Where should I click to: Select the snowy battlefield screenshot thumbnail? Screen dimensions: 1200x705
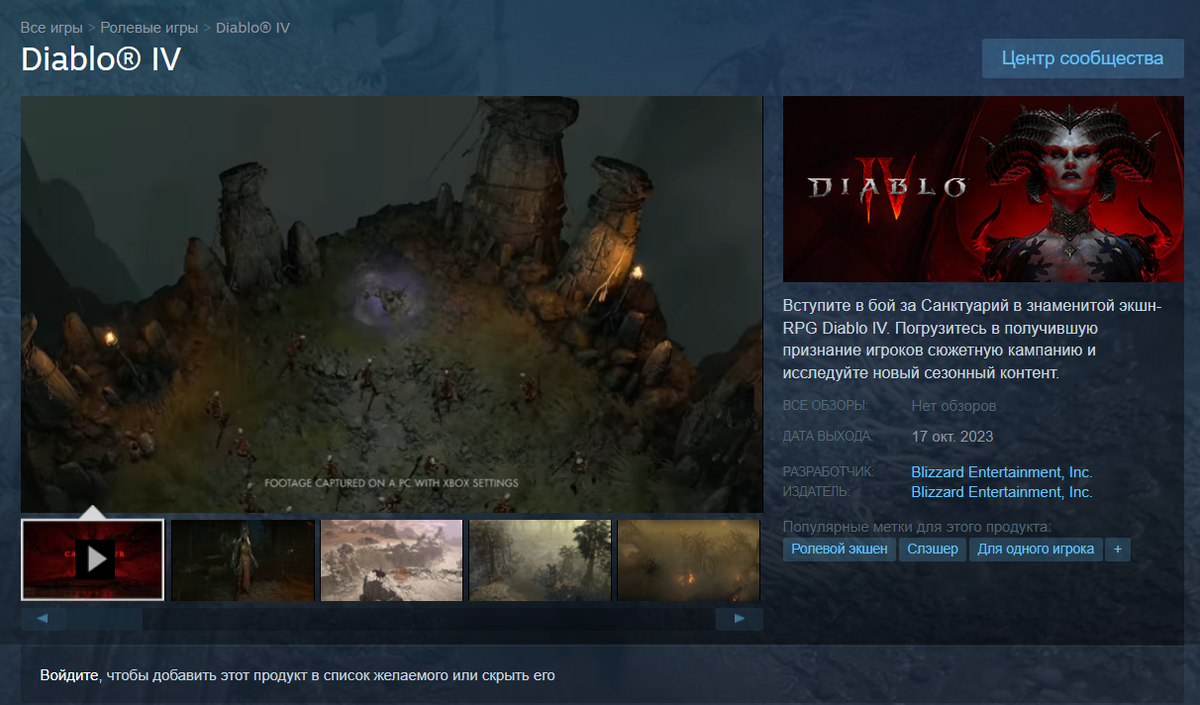[391, 560]
